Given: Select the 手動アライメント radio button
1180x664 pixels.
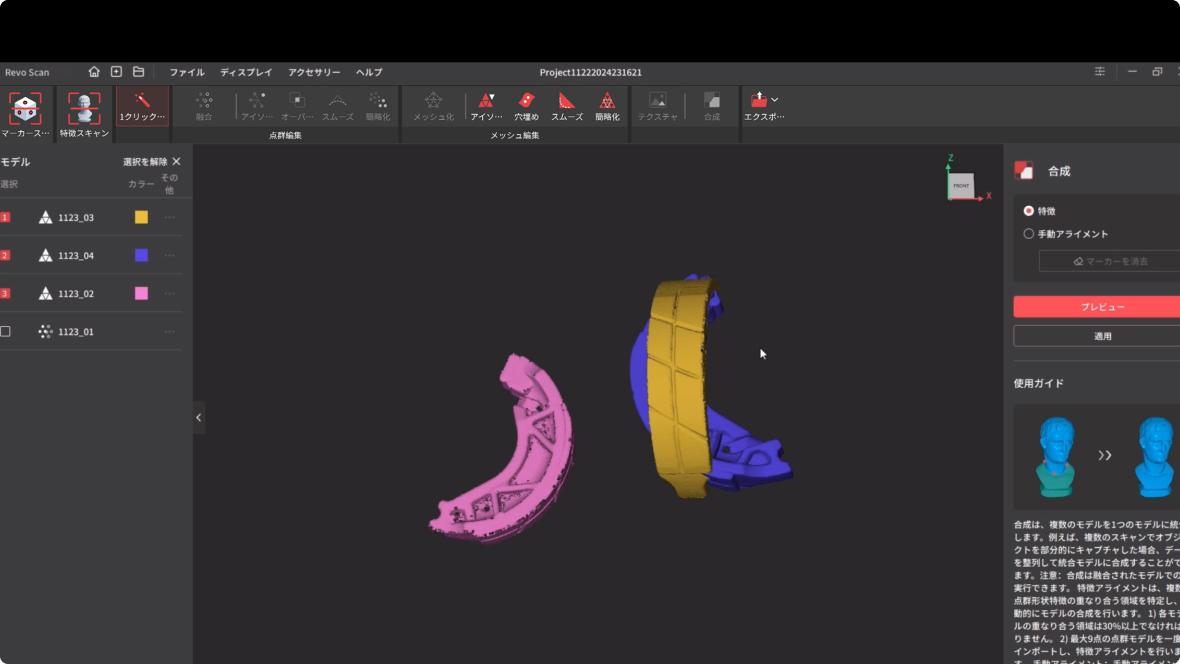Looking at the screenshot, I should 1028,234.
